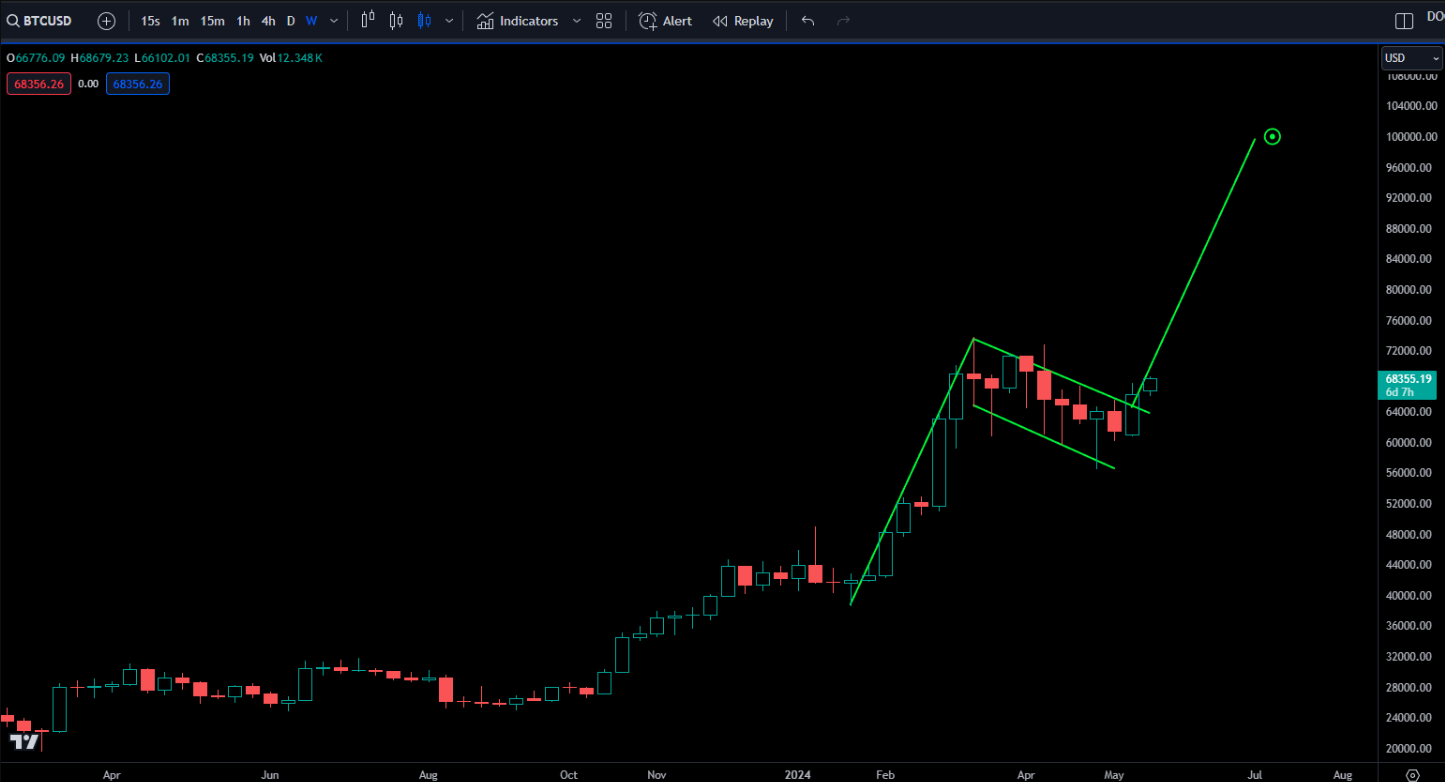Viewport: 1445px width, 782px height.
Task: Click the undo arrow
Action: tap(807, 20)
